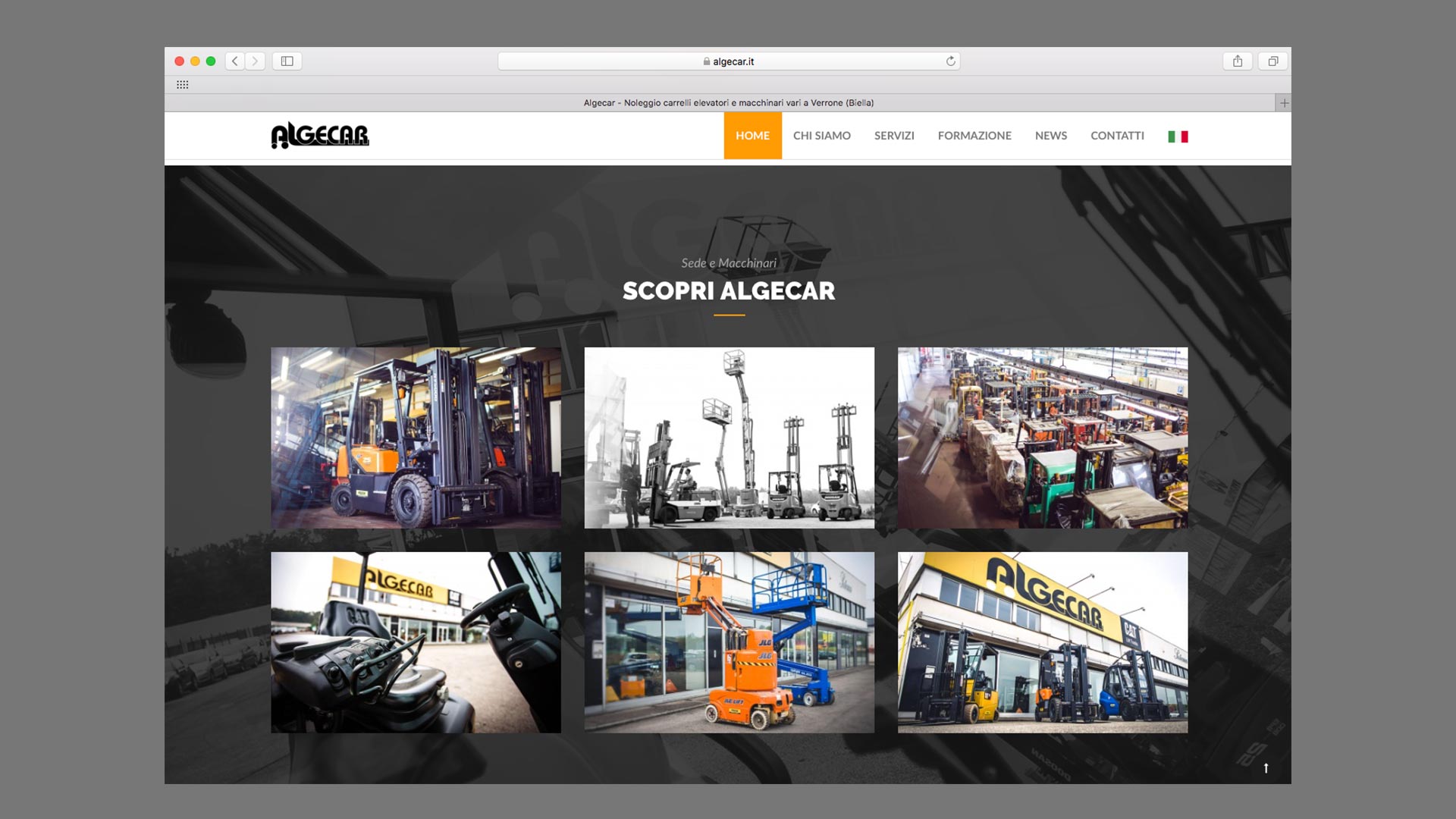Switch language via Italian flag icon
The image size is (1456, 819).
tap(1178, 136)
